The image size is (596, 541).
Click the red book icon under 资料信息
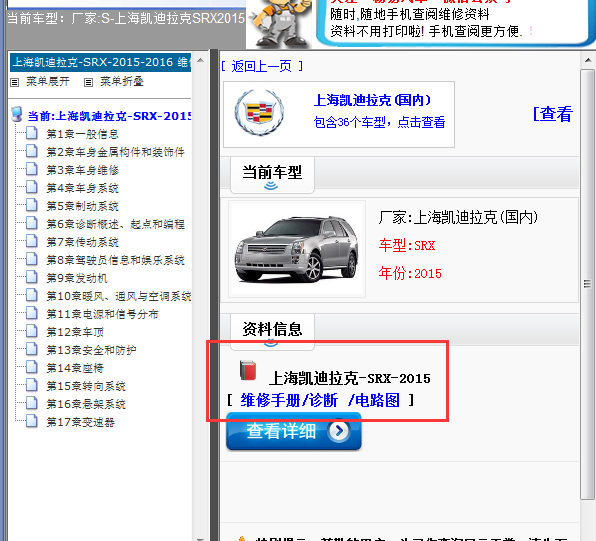click(x=248, y=370)
